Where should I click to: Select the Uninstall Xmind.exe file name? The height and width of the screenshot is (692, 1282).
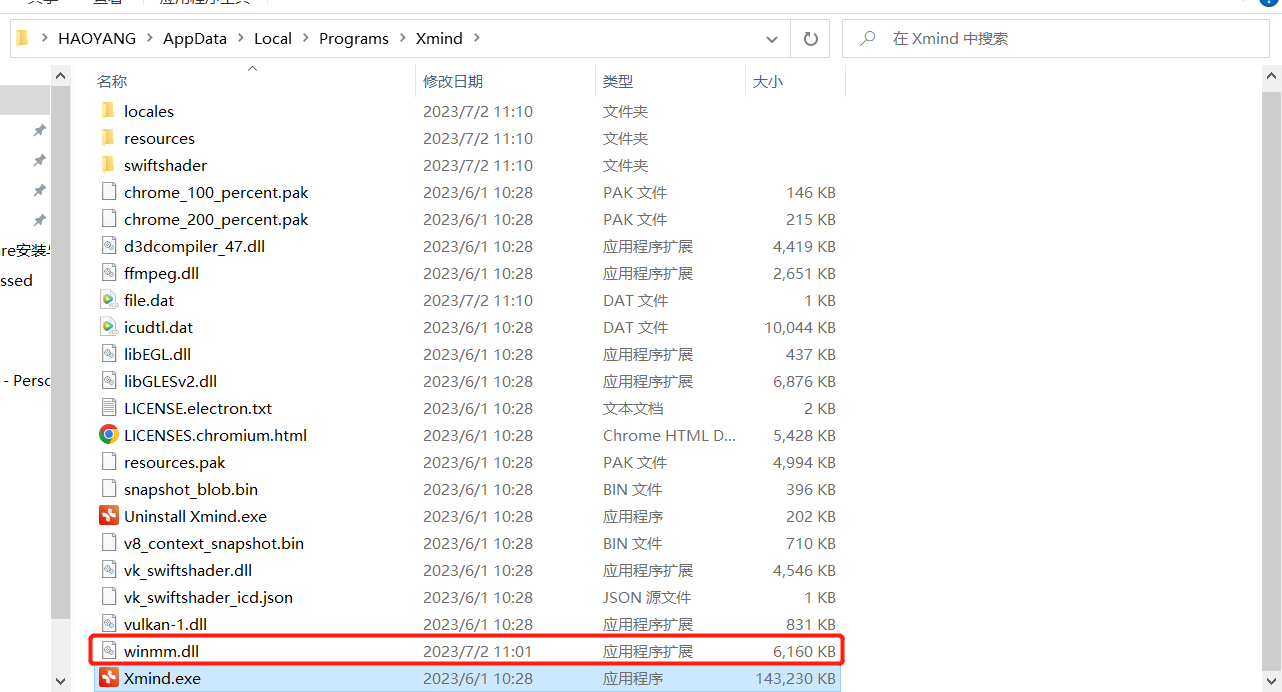tap(195, 516)
